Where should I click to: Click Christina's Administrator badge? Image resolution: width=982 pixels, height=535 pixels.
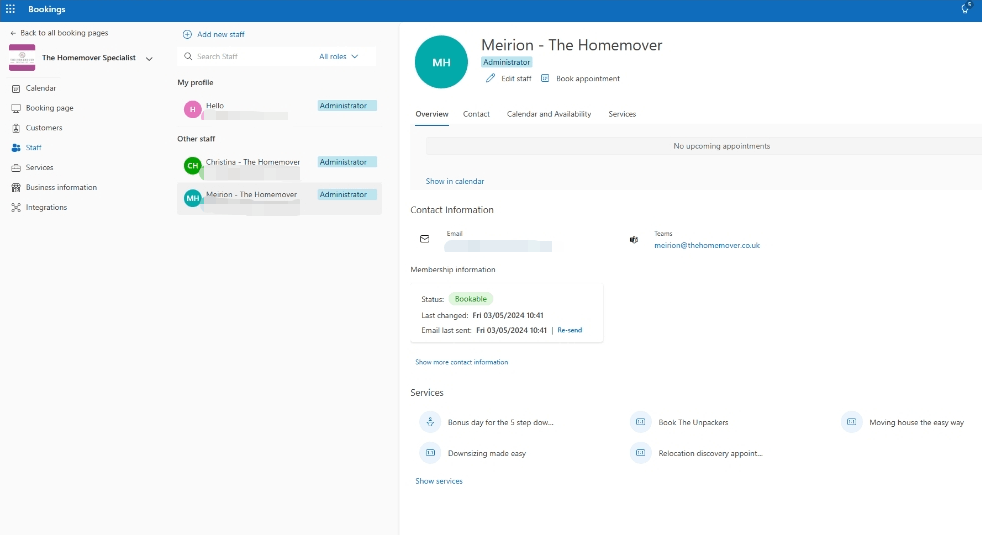(x=347, y=162)
